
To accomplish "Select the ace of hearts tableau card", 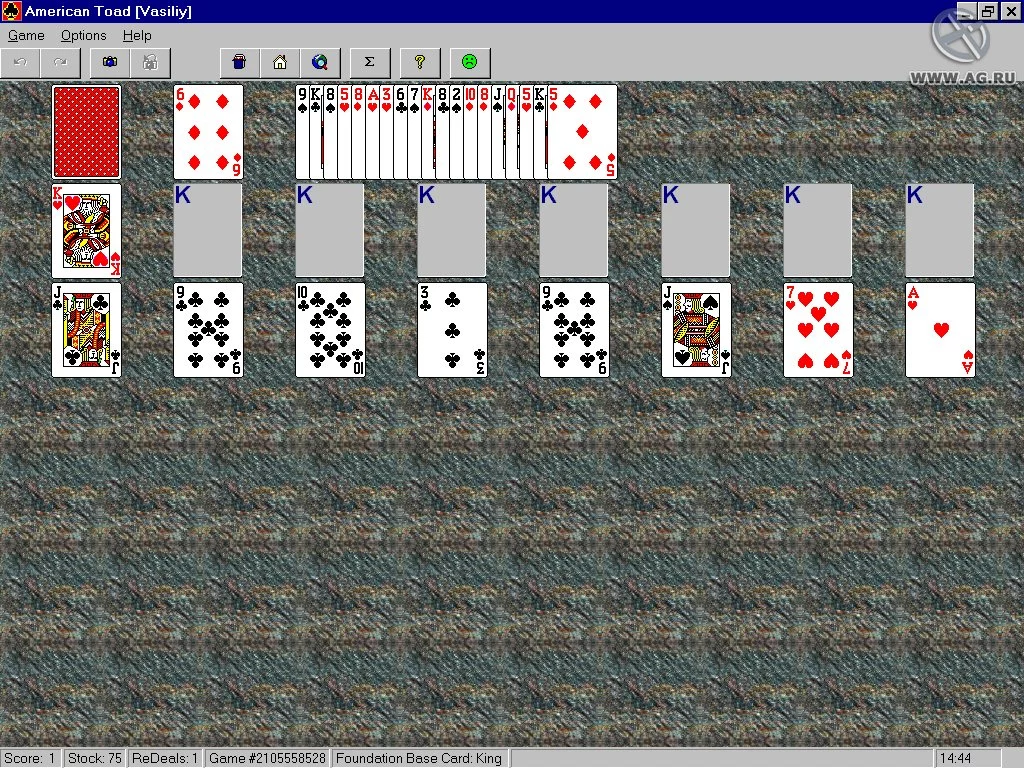I will (940, 330).
